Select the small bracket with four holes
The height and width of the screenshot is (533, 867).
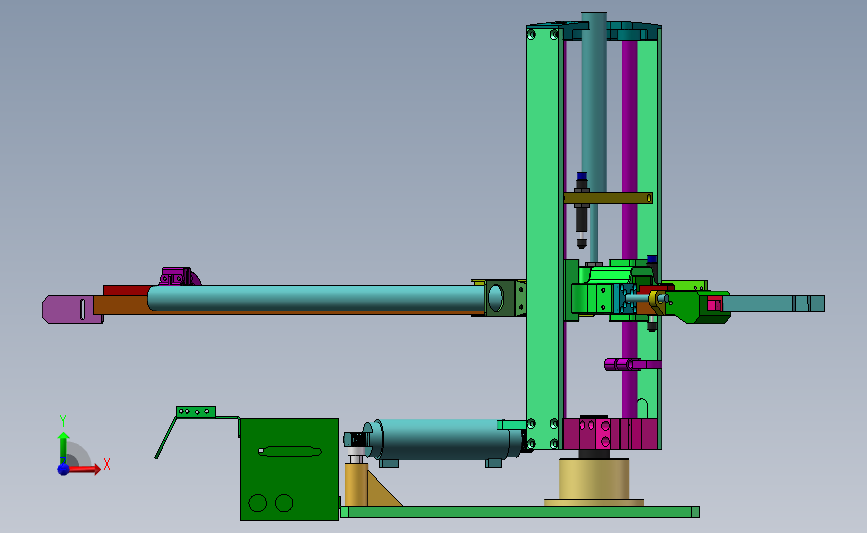click(196, 412)
